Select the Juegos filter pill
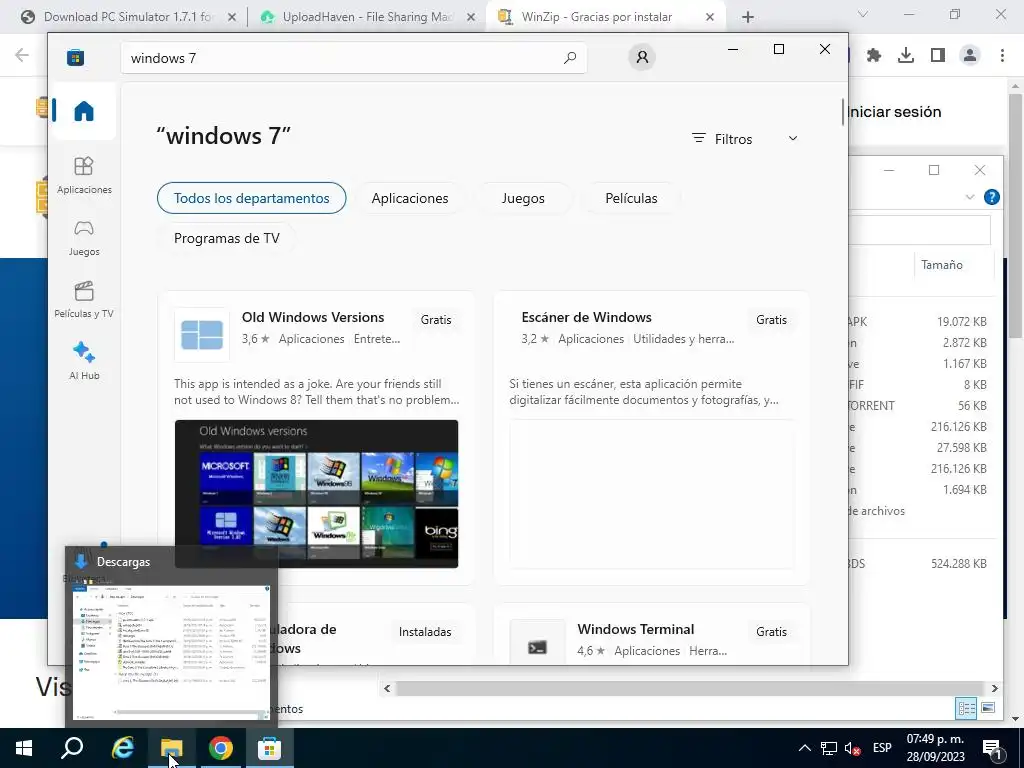Screen dimensions: 1024x768 click(522, 199)
